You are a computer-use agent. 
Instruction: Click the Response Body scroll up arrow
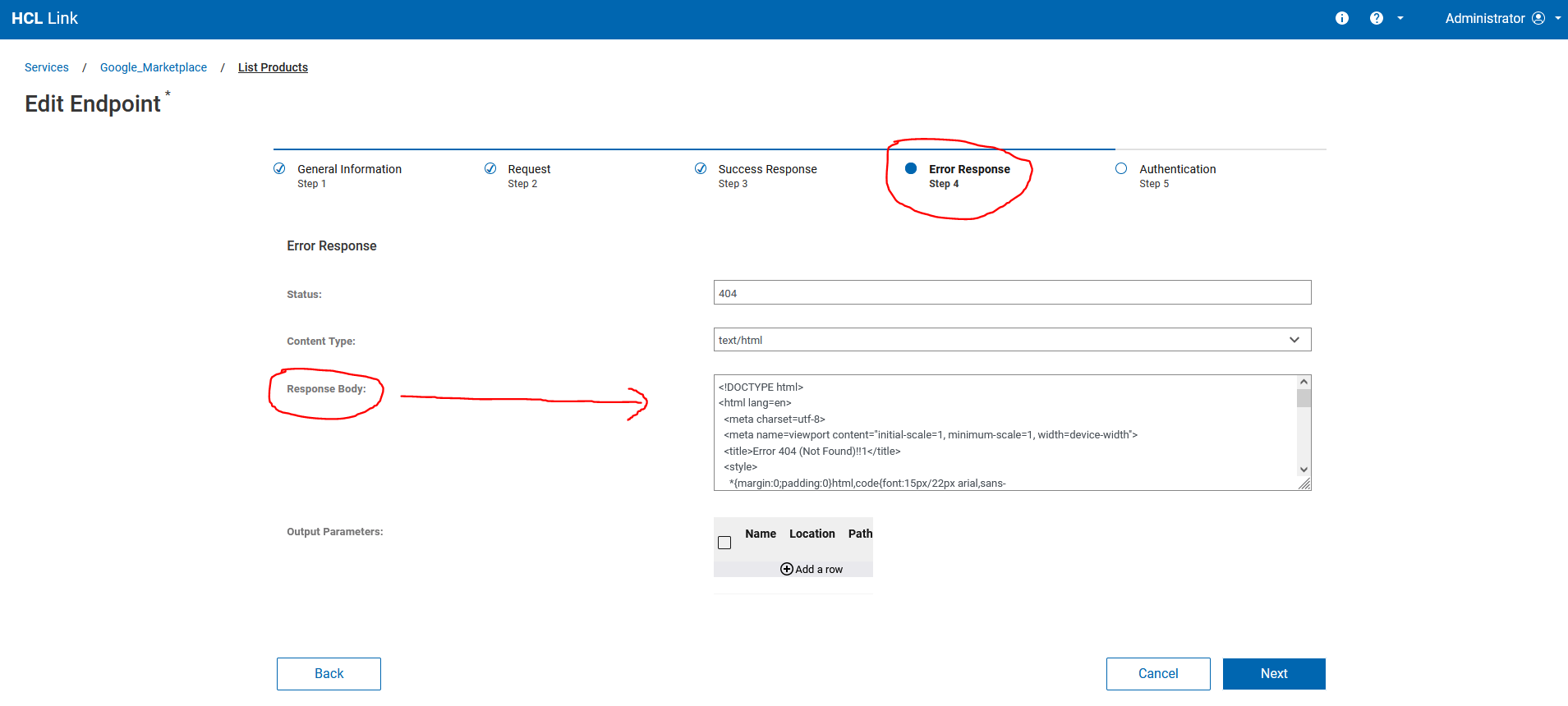[x=1304, y=383]
